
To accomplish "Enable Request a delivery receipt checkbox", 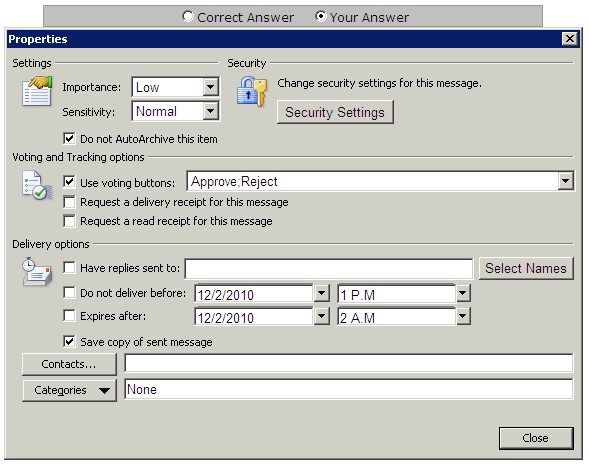I will coord(69,202).
